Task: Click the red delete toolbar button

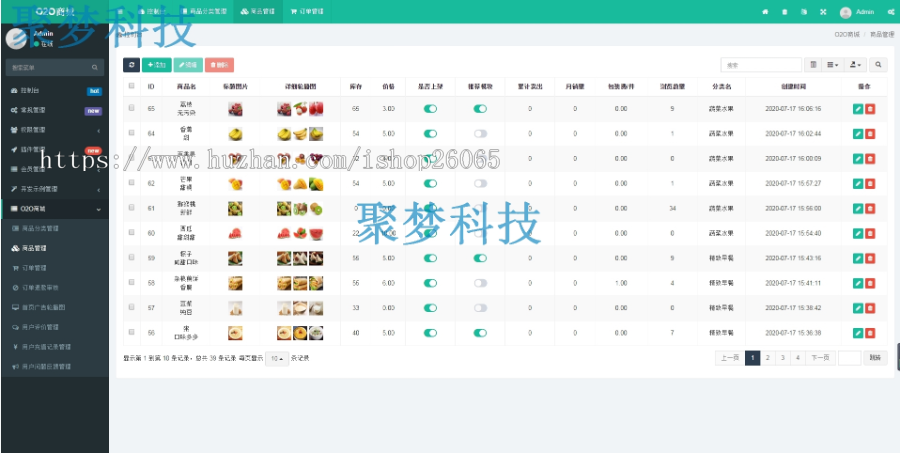Action: (x=219, y=65)
